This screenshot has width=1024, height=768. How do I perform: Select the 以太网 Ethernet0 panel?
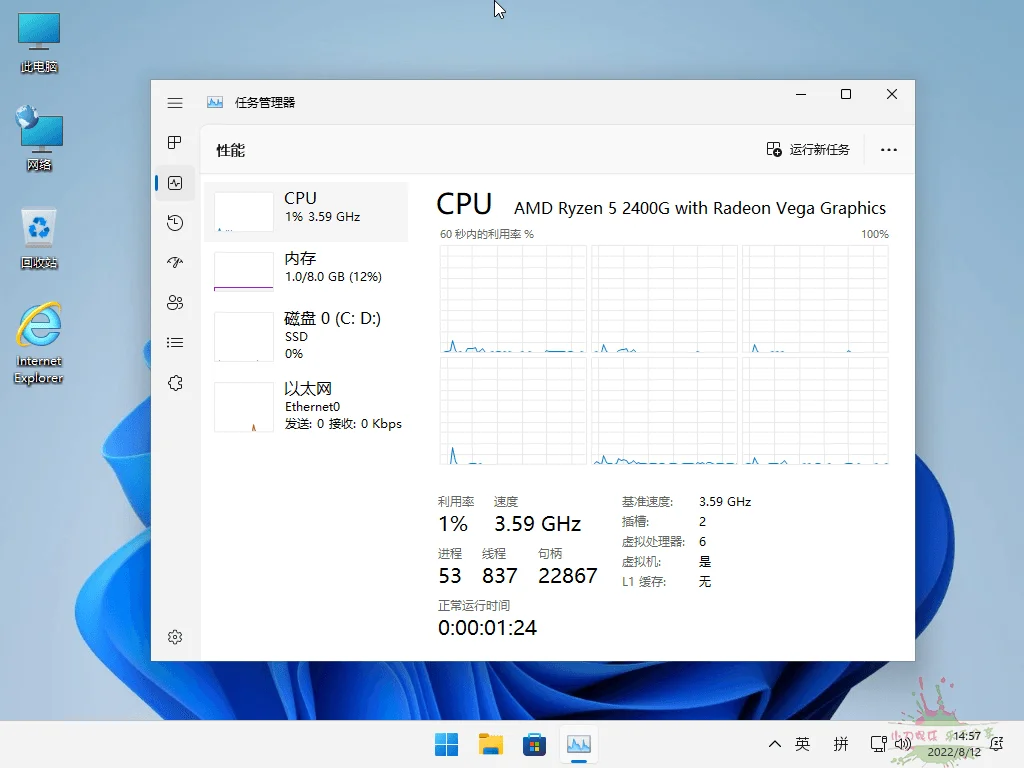306,404
